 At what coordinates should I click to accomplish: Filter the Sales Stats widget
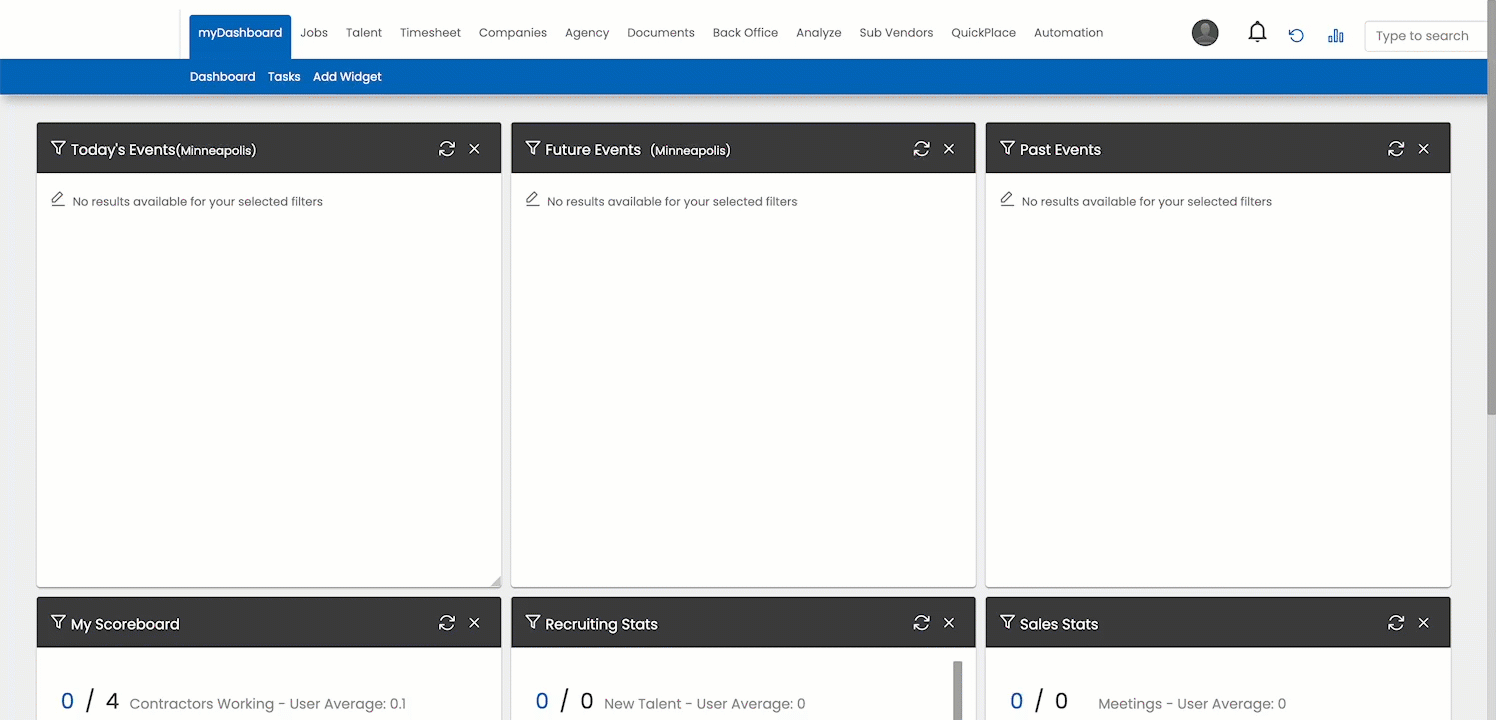coord(1007,622)
